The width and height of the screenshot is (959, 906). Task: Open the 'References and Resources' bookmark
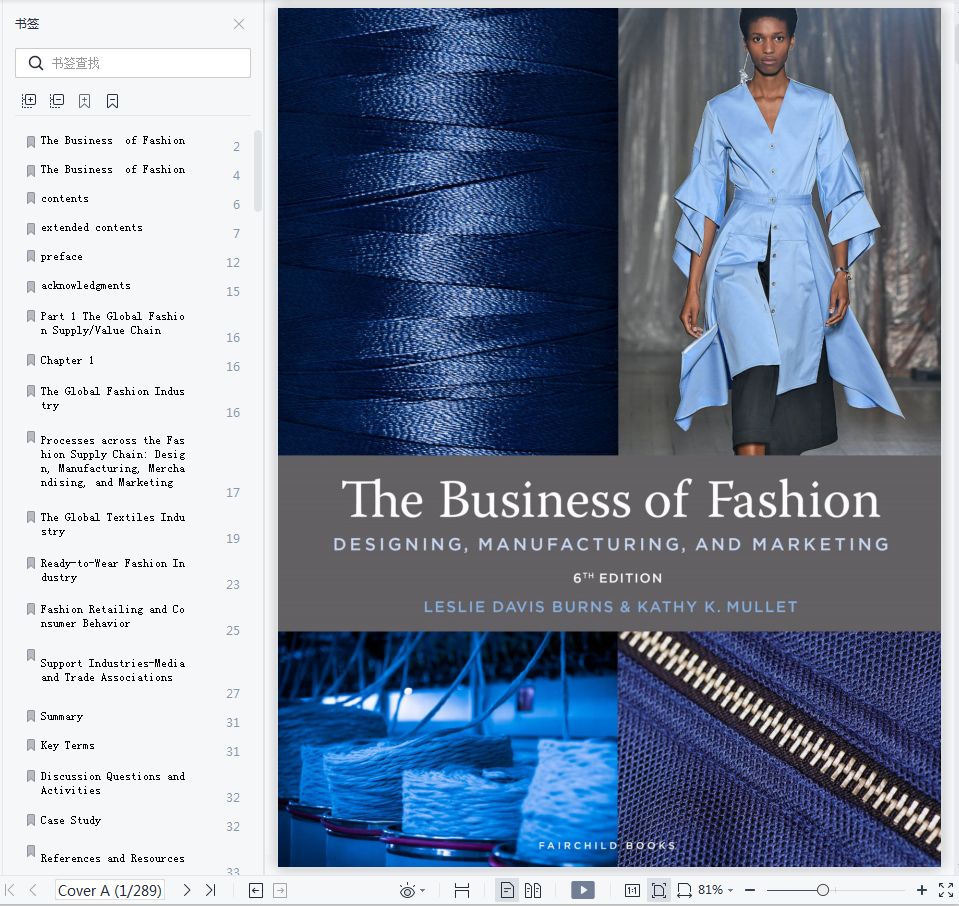click(113, 858)
